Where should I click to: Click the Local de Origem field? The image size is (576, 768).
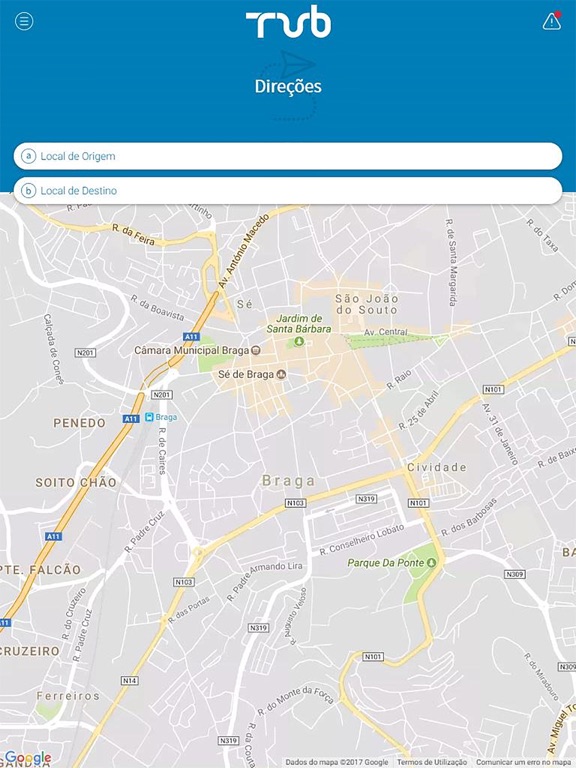(x=288, y=156)
